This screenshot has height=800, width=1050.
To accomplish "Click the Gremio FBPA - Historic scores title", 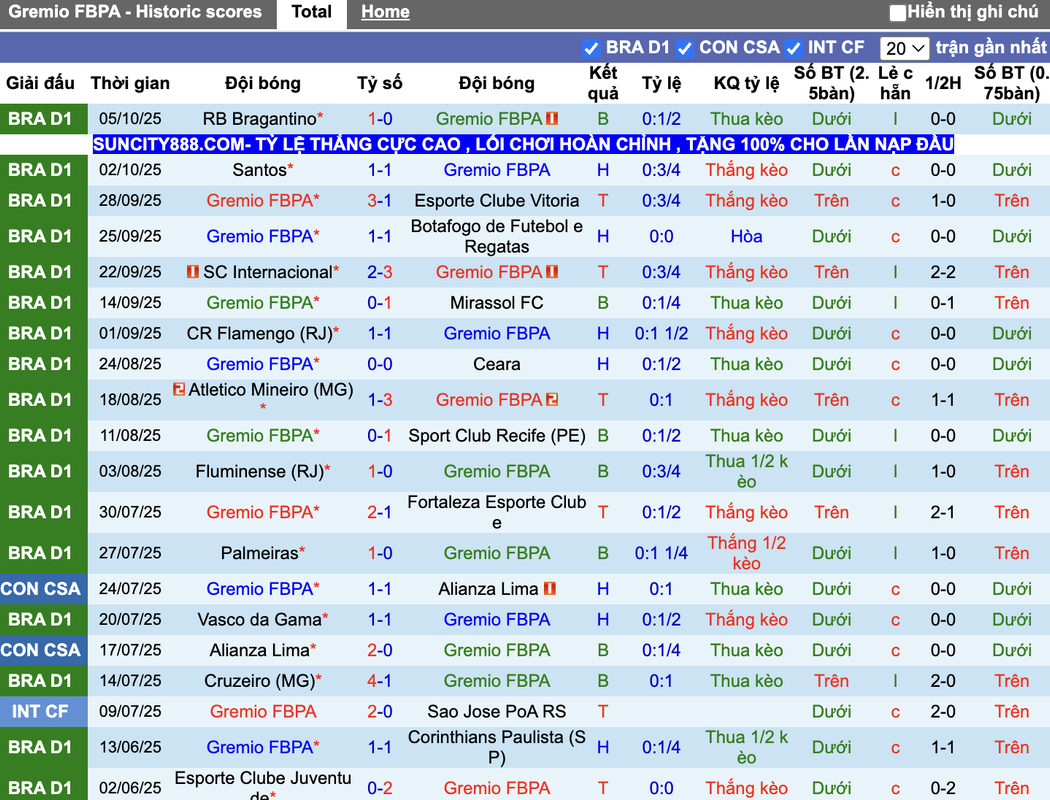I will 135,12.
